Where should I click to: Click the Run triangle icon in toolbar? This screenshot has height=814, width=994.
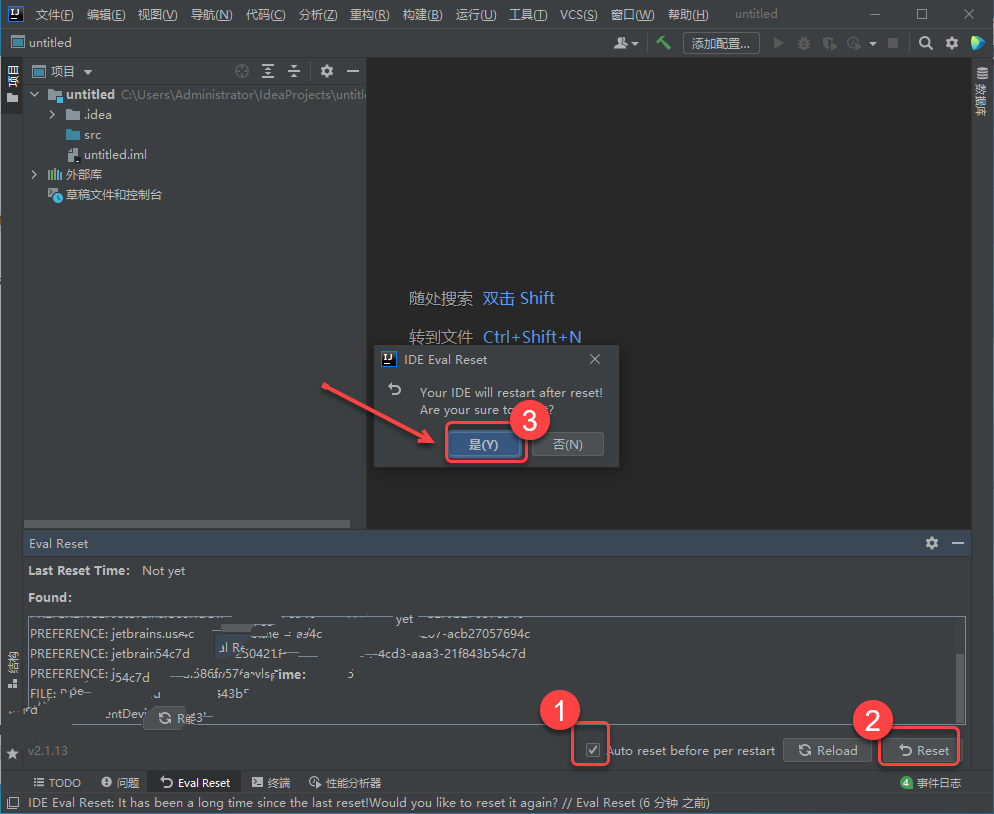tap(778, 43)
